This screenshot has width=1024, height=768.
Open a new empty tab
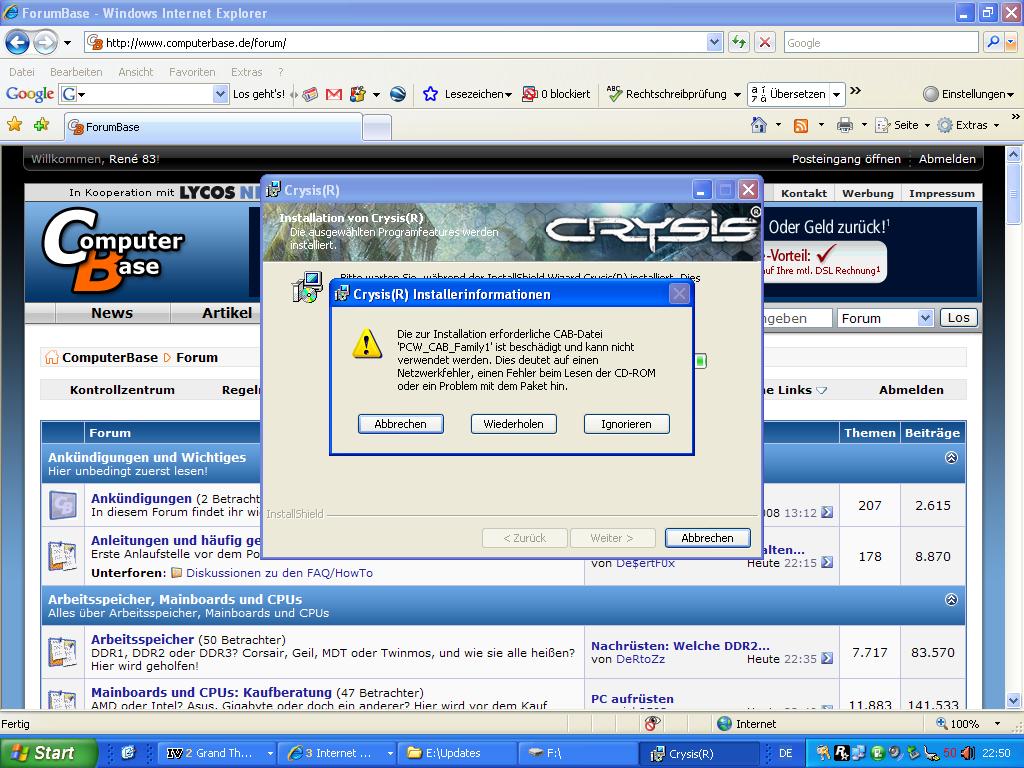tap(377, 127)
